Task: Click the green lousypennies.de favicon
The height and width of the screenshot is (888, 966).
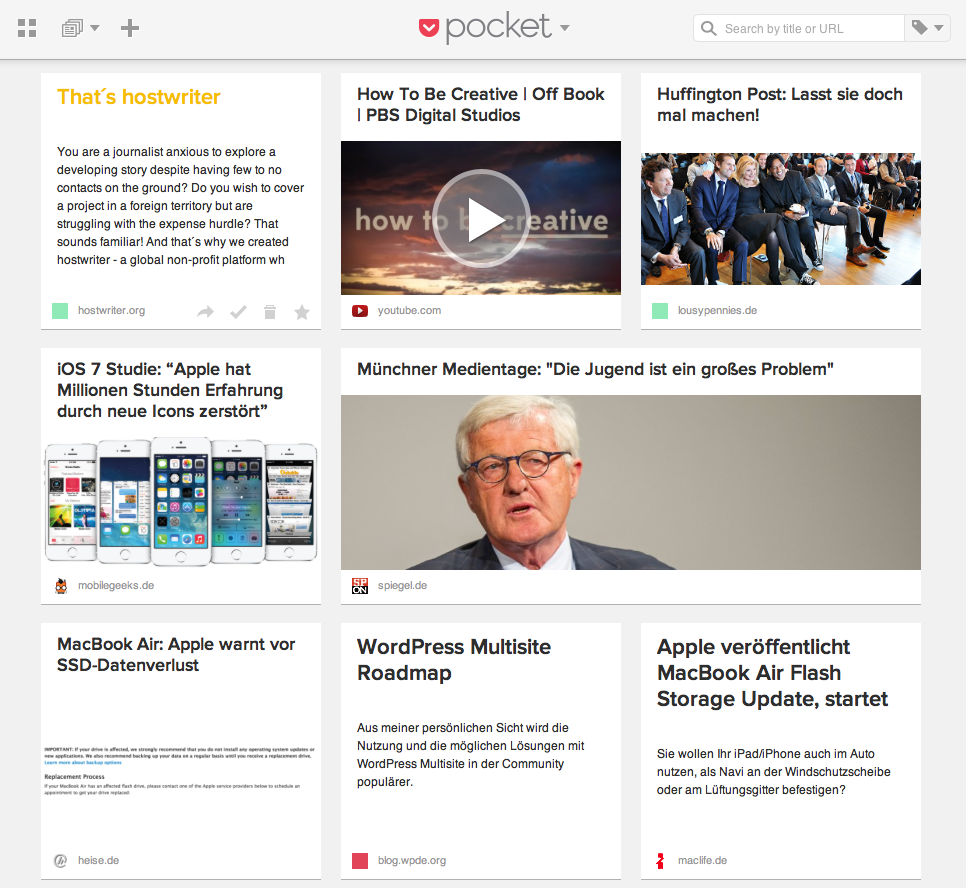Action: [x=660, y=311]
